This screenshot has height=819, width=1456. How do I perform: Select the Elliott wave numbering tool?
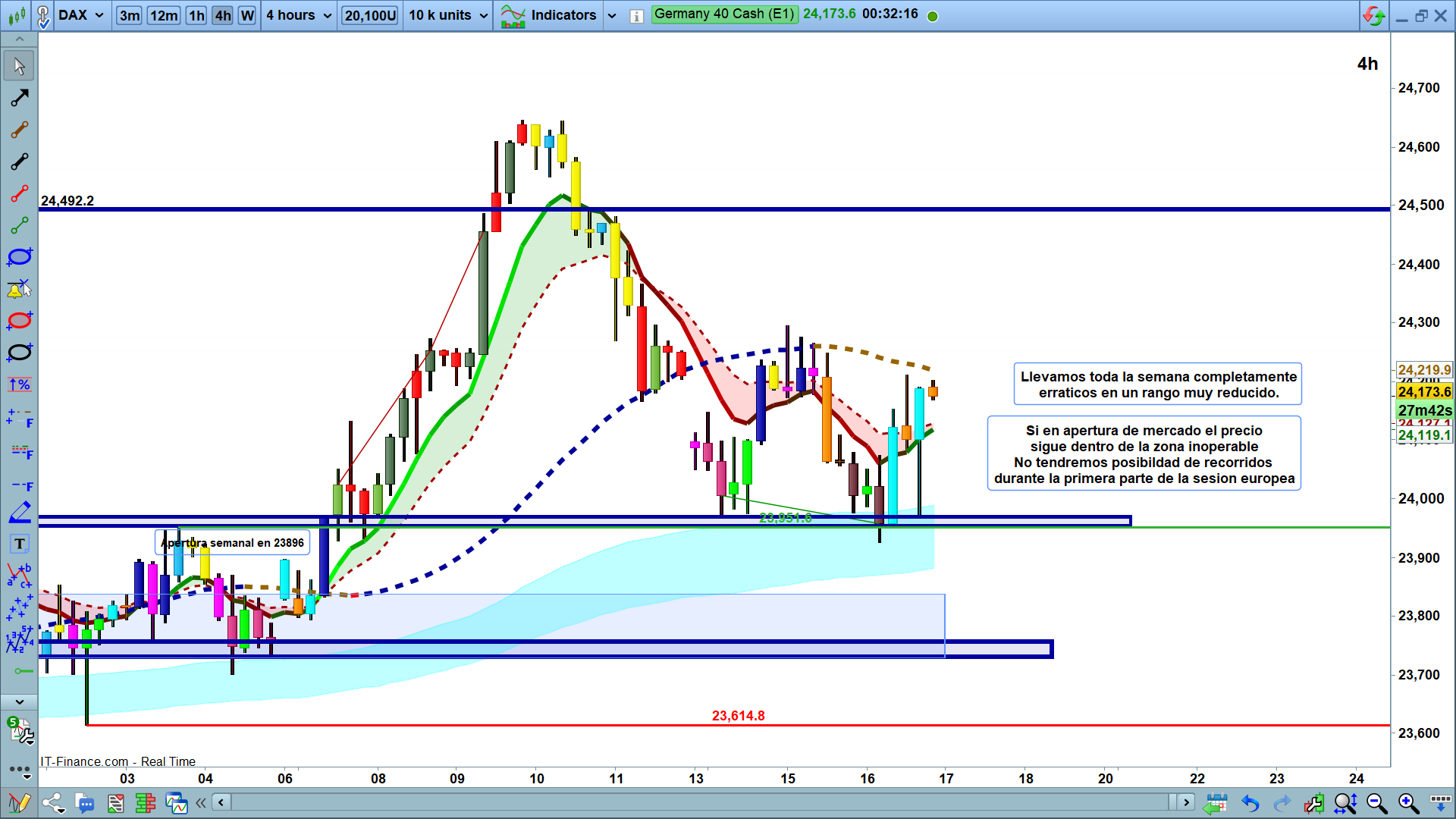tap(19, 639)
